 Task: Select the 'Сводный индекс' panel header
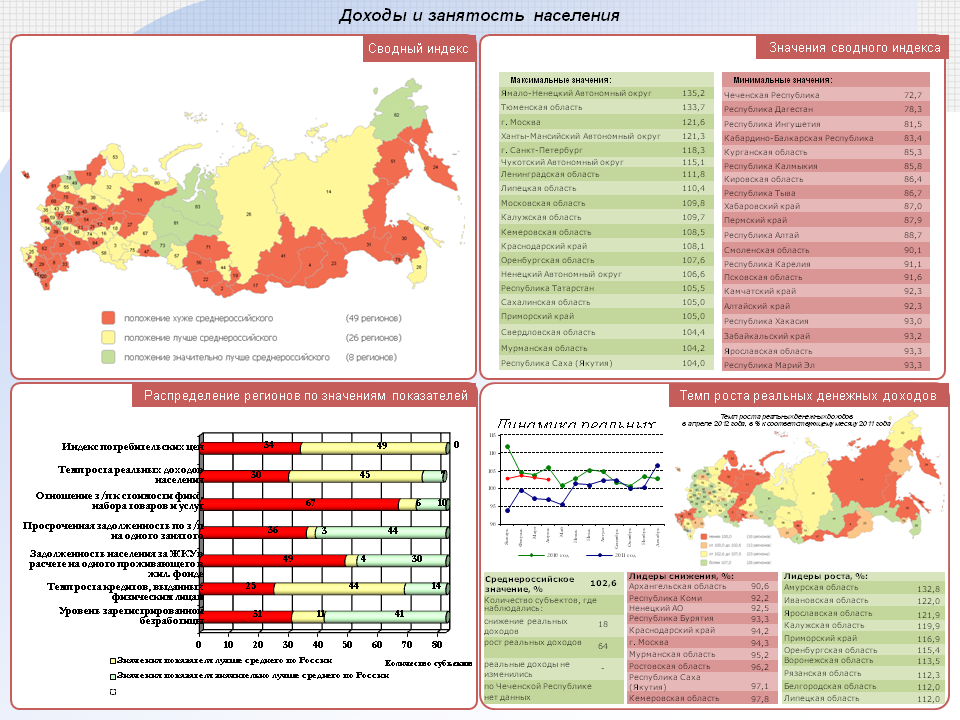click(x=418, y=49)
